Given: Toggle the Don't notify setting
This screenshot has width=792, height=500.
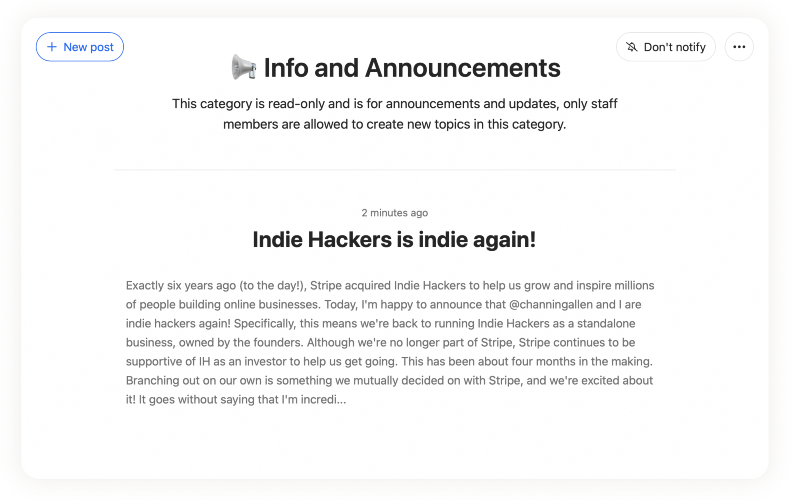Looking at the screenshot, I should [666, 47].
